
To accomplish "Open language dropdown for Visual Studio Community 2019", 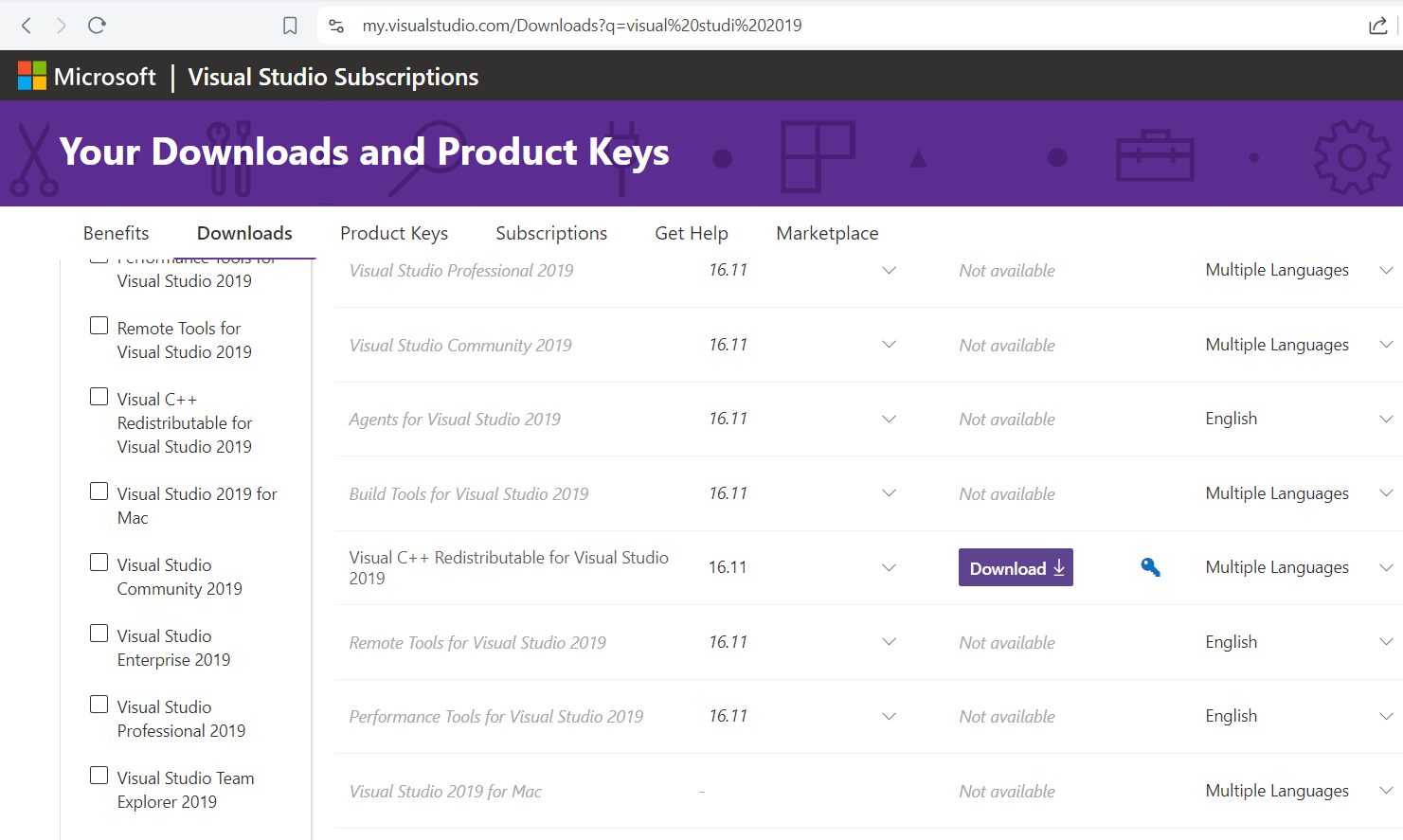I will point(1386,345).
